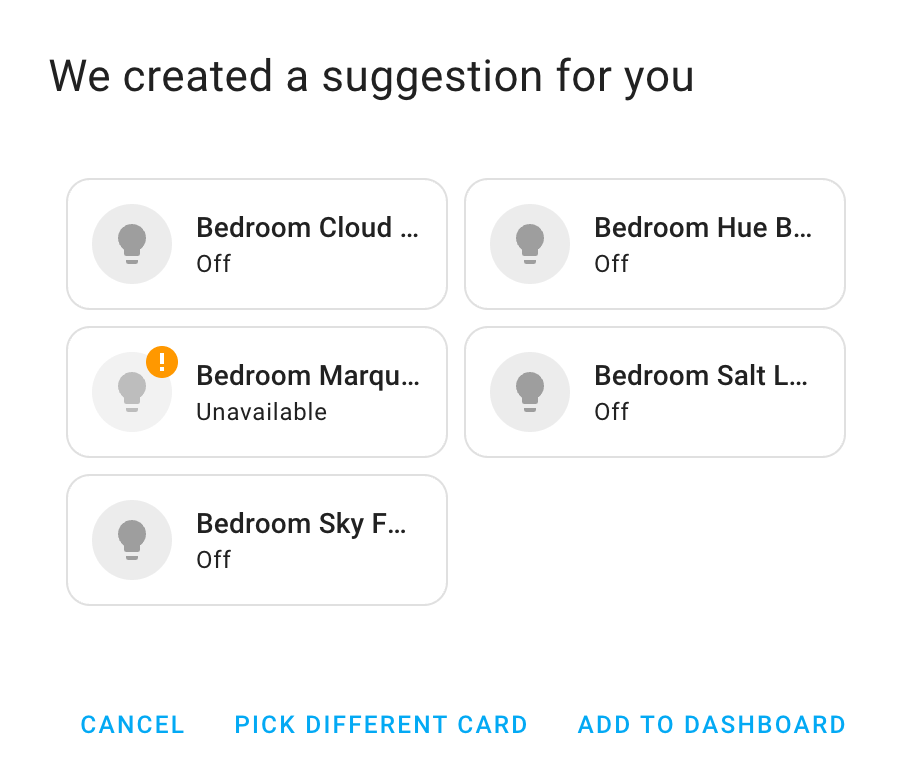This screenshot has width=910, height=784.
Task: Click the Off status under Bedroom Cloud
Action: (x=214, y=264)
